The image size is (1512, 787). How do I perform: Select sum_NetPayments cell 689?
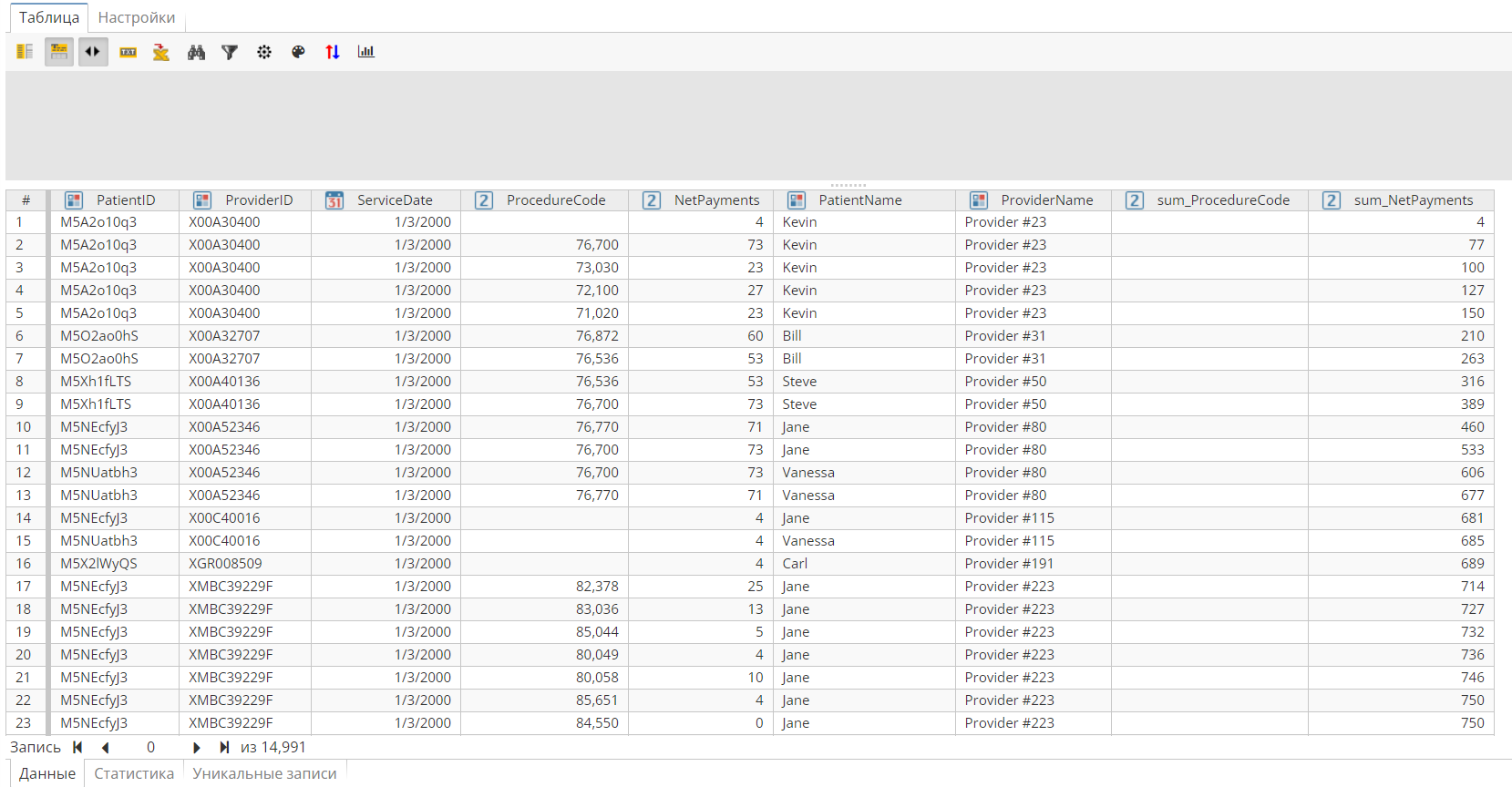click(x=1402, y=564)
